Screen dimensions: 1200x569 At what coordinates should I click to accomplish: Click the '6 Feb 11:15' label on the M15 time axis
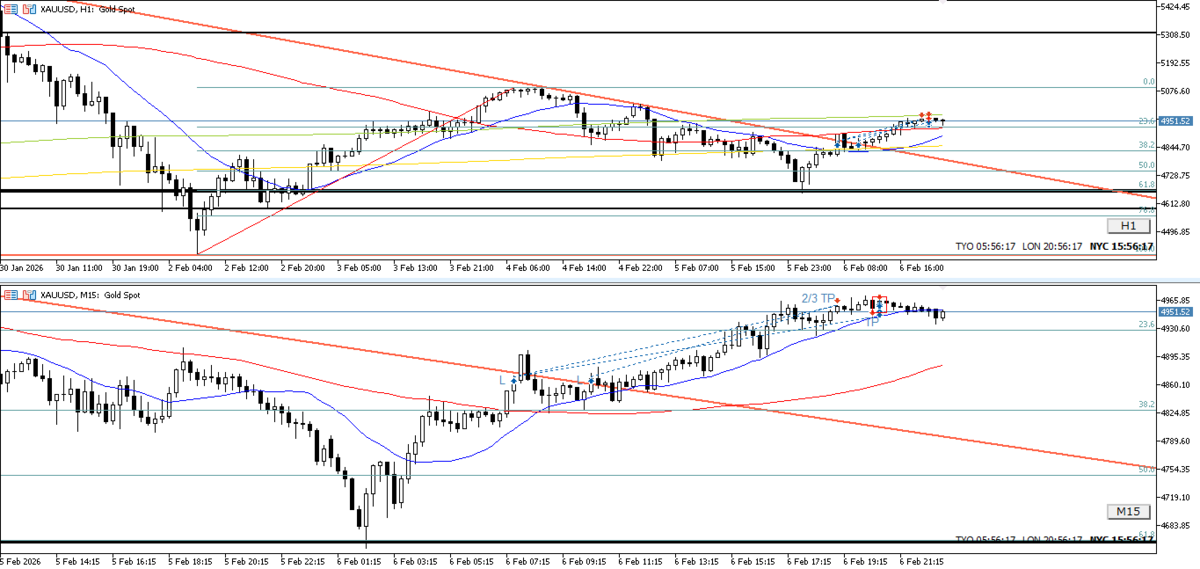pyautogui.click(x=641, y=561)
